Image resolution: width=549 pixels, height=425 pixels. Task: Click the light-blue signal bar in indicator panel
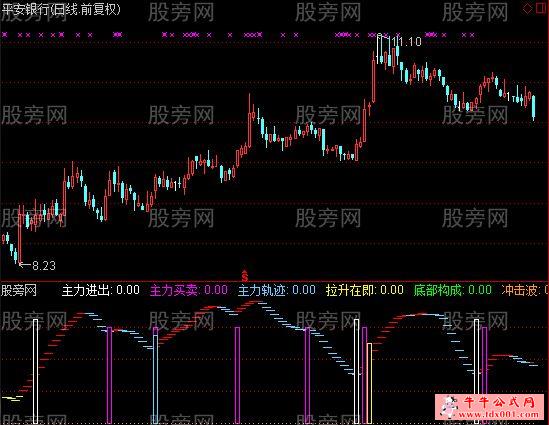[155, 379]
